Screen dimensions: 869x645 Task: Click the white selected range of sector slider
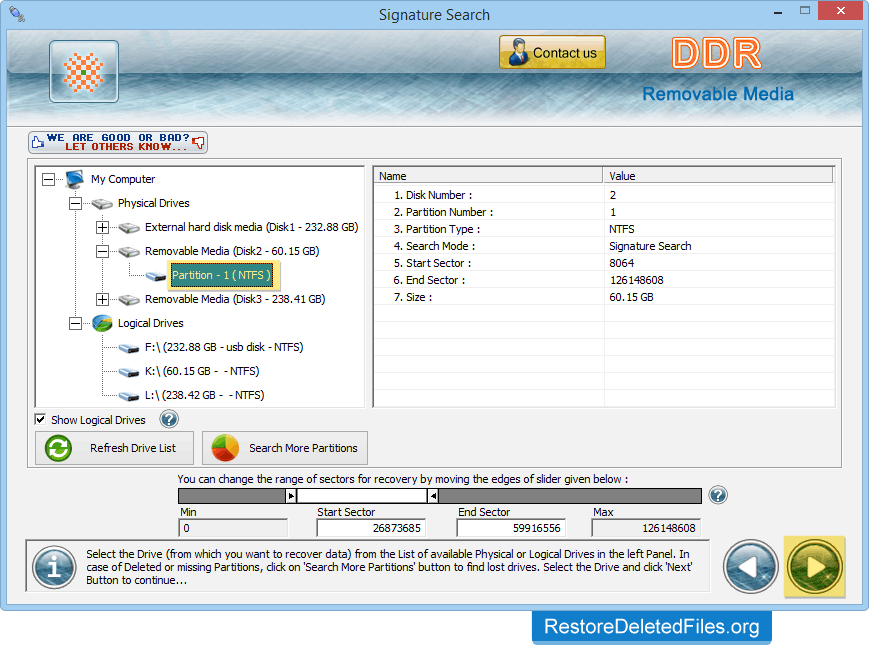coord(362,495)
